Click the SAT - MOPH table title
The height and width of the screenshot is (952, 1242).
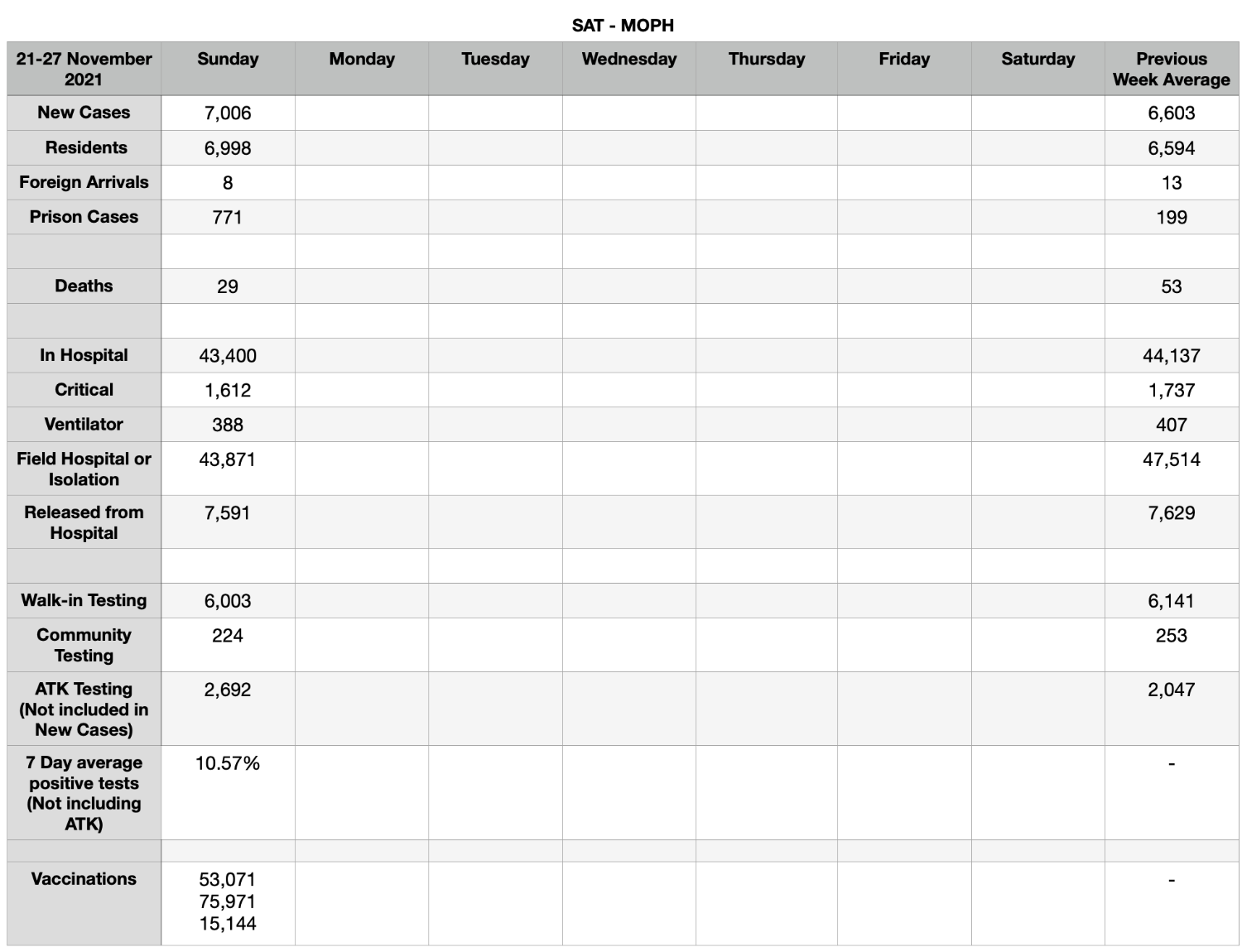pyautogui.click(x=623, y=26)
